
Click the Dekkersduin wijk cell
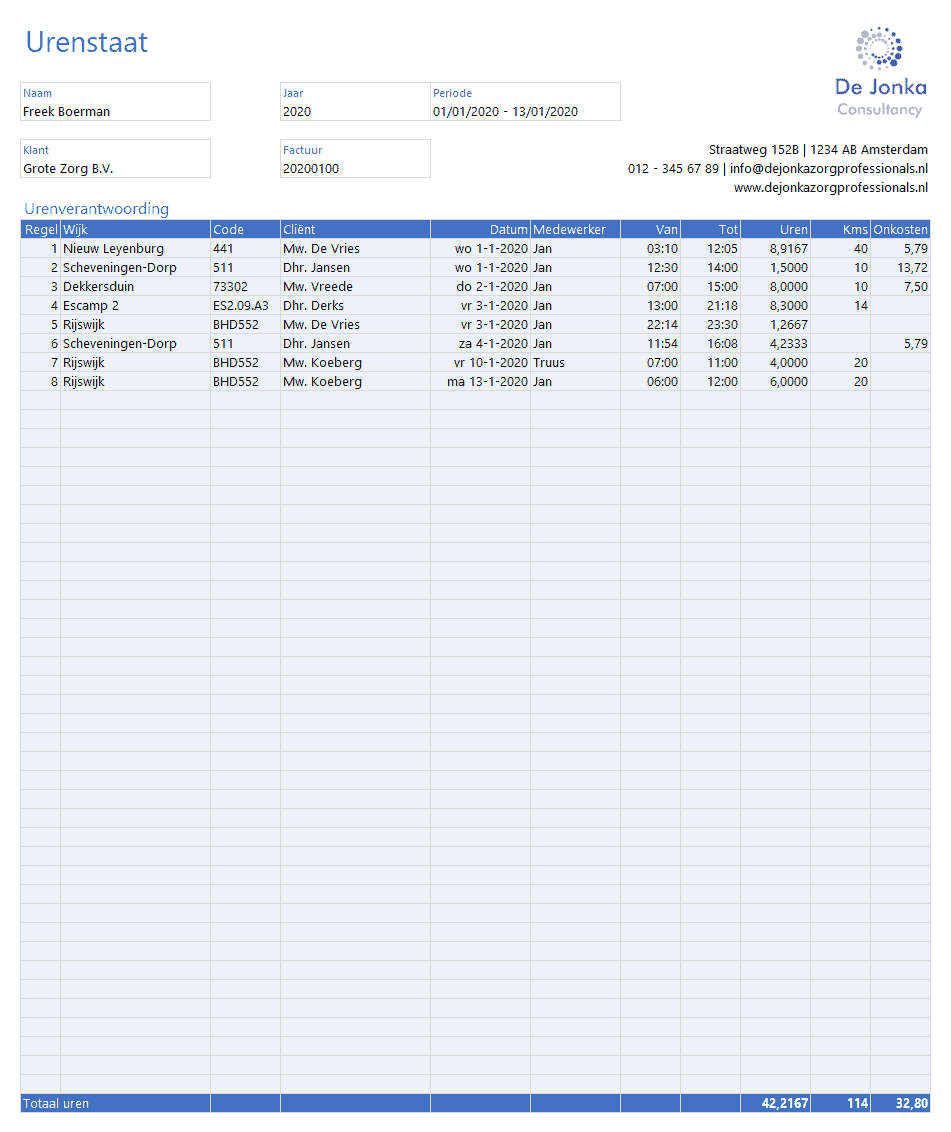pyautogui.click(x=135, y=287)
